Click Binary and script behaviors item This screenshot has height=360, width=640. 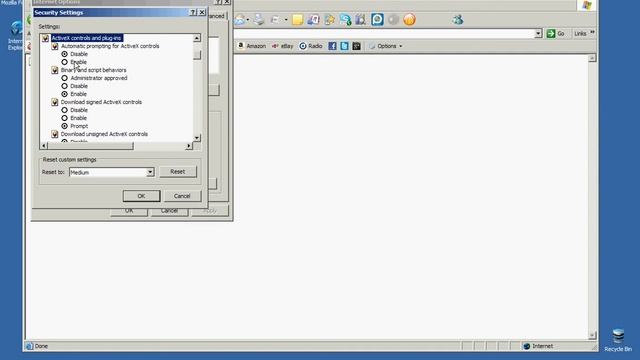coord(93,70)
